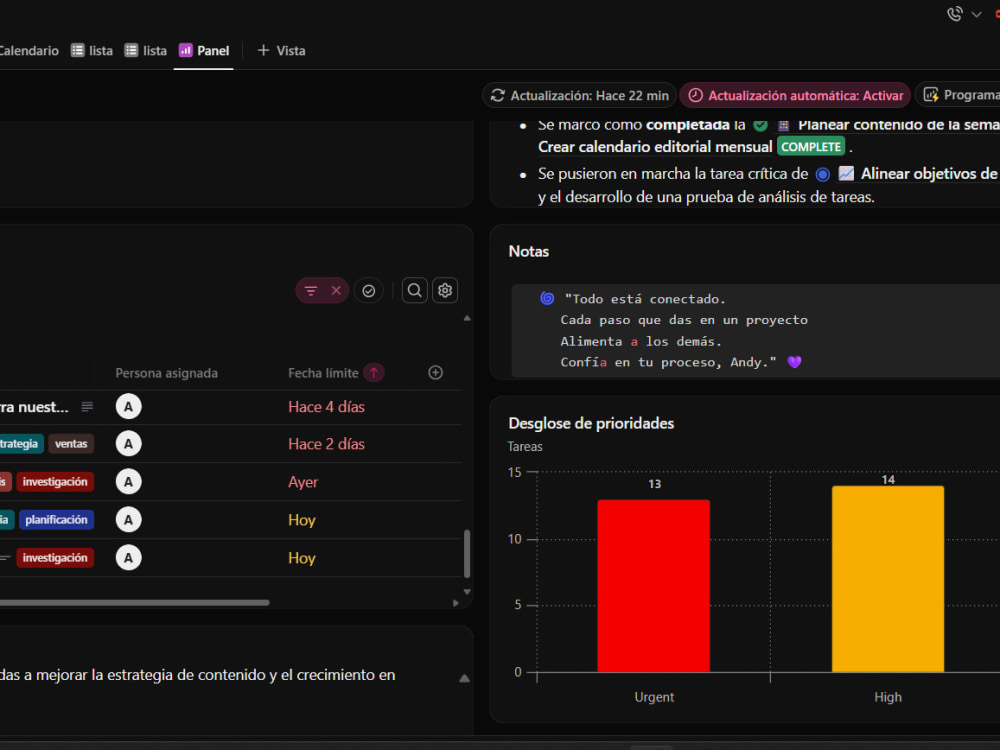Click the horizontal scroll right arrow
Image resolution: width=1000 pixels, height=750 pixels.
tap(455, 603)
